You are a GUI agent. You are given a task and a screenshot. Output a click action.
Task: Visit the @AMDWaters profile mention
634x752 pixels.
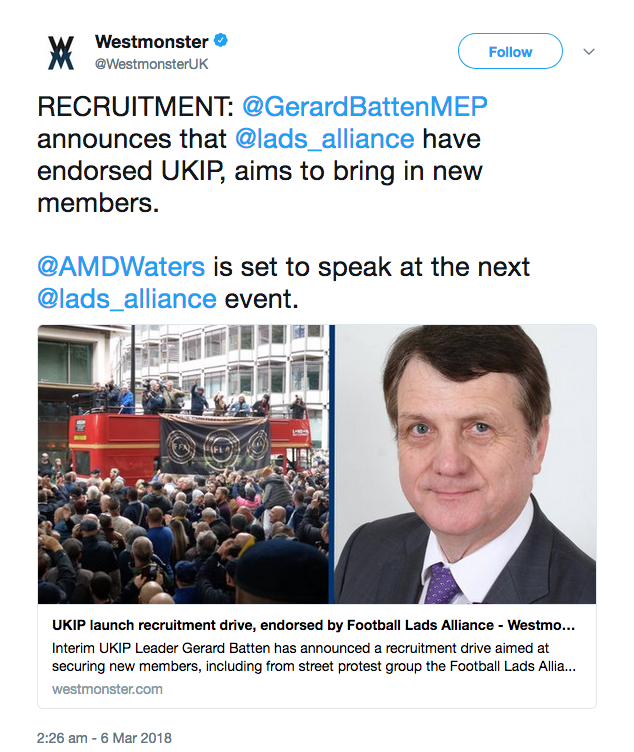pos(121,267)
